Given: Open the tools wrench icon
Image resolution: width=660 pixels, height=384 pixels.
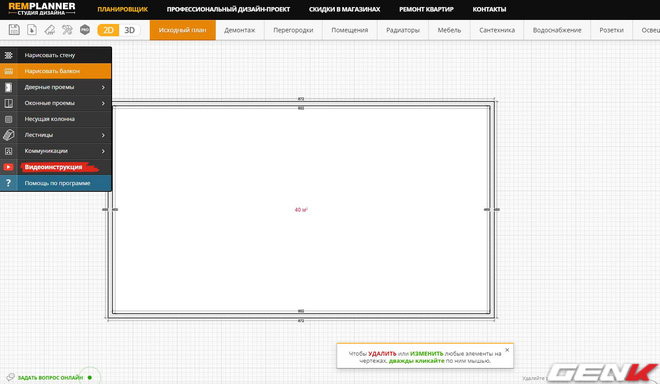Looking at the screenshot, I should (67, 30).
